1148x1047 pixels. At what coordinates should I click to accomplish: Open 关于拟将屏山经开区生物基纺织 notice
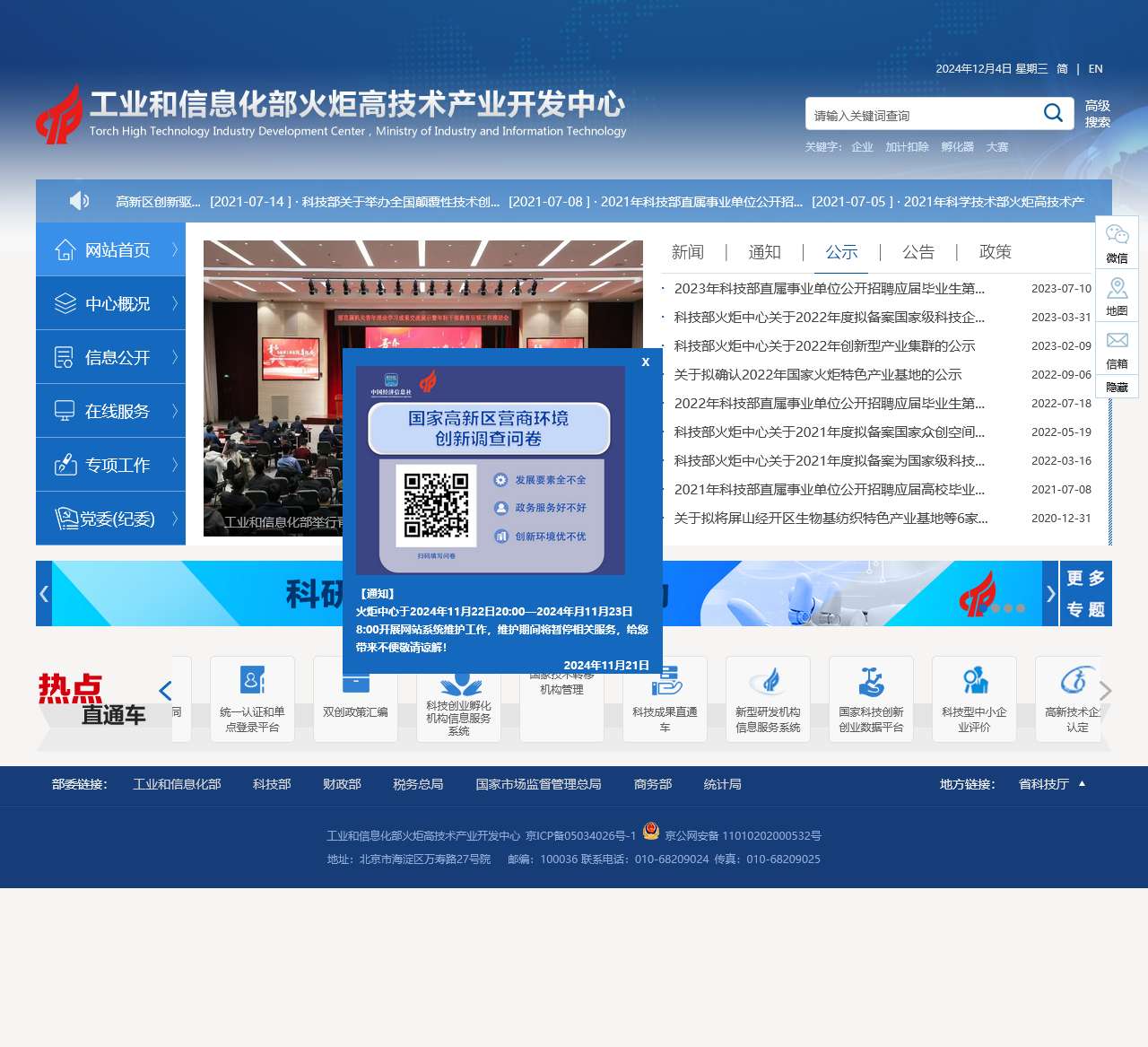click(831, 519)
